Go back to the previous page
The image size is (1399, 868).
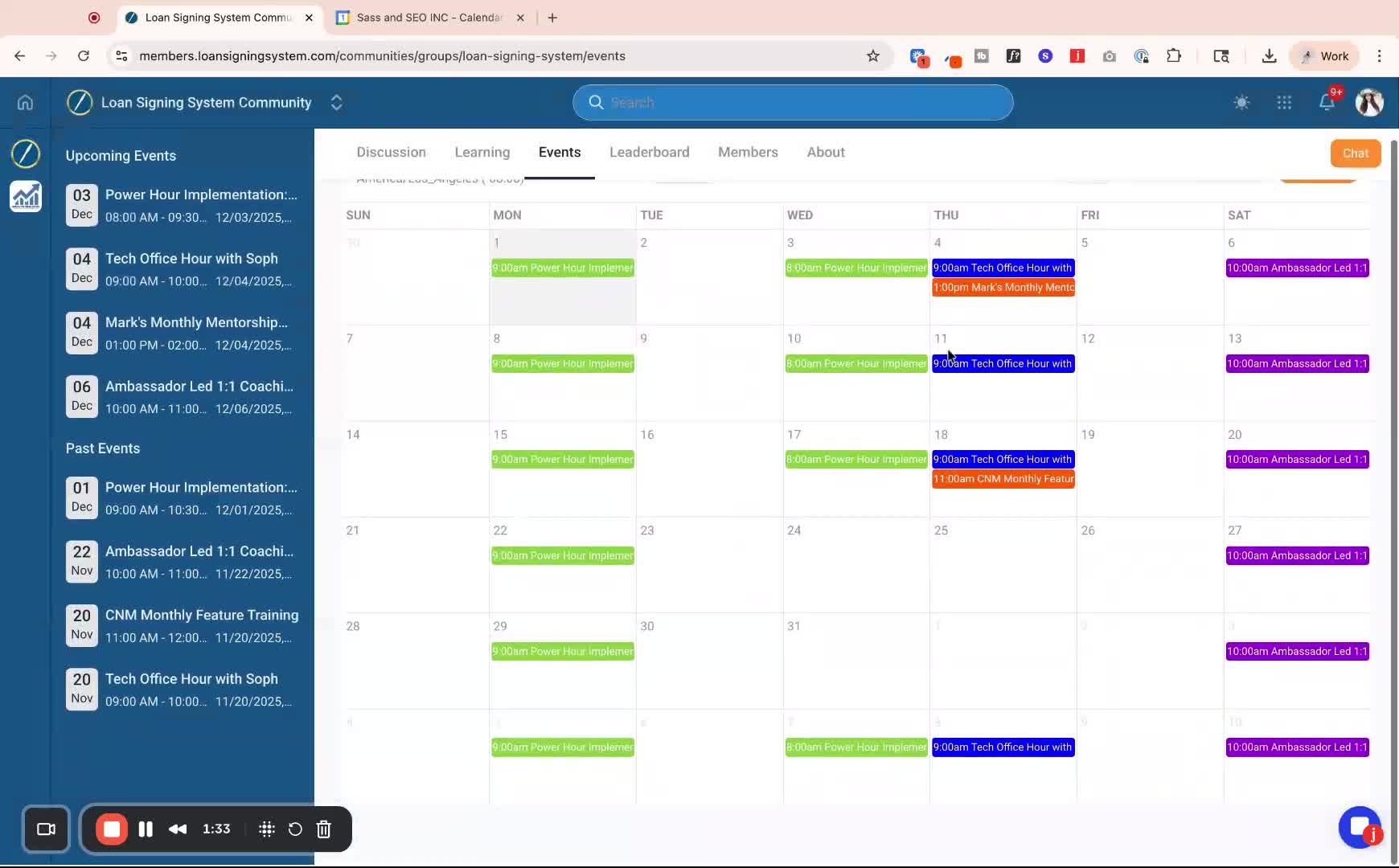(20, 55)
